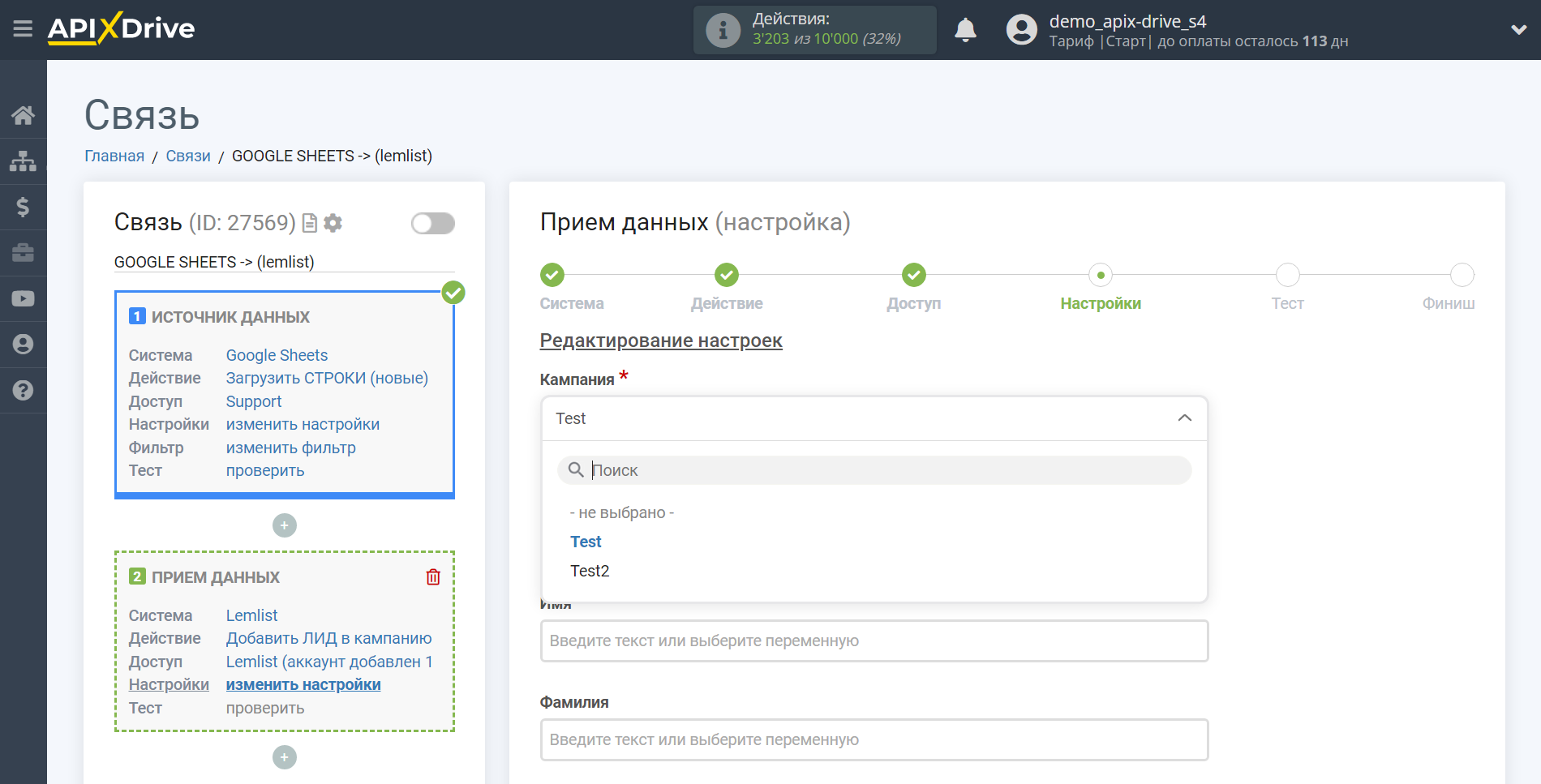Click receiver изменить настройки link
The height and width of the screenshot is (784, 1541).
tap(303, 684)
